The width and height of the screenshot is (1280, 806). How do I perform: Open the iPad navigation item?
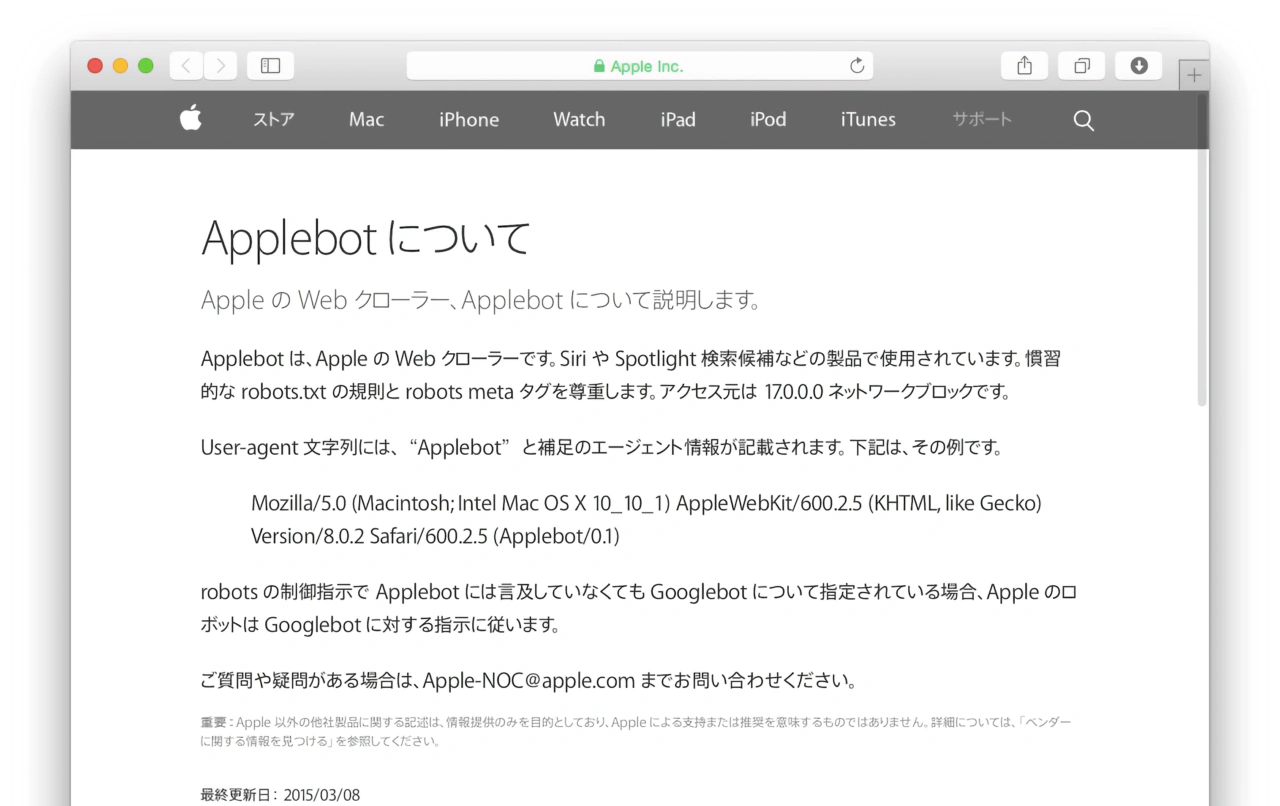point(678,120)
